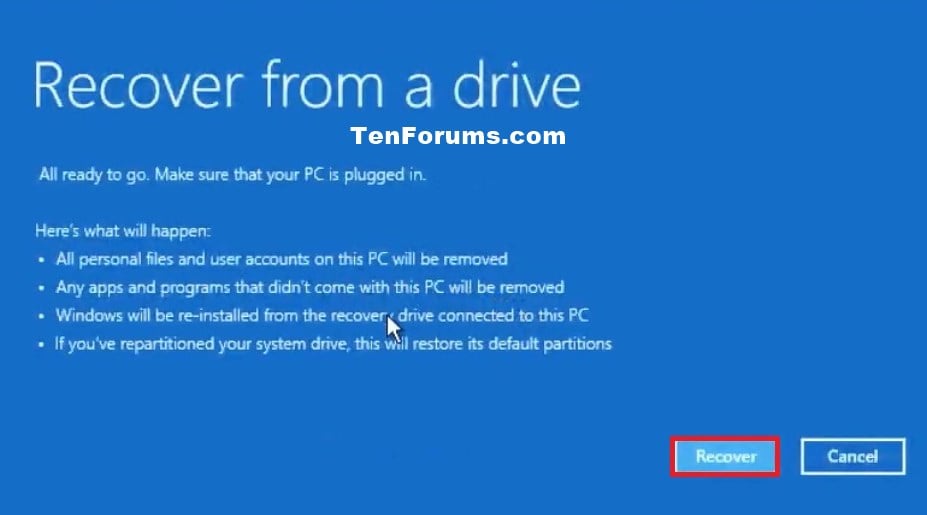Image resolution: width=927 pixels, height=515 pixels.
Task: Click bullet dot before "Any apps and programs"
Action: [x=41, y=289]
